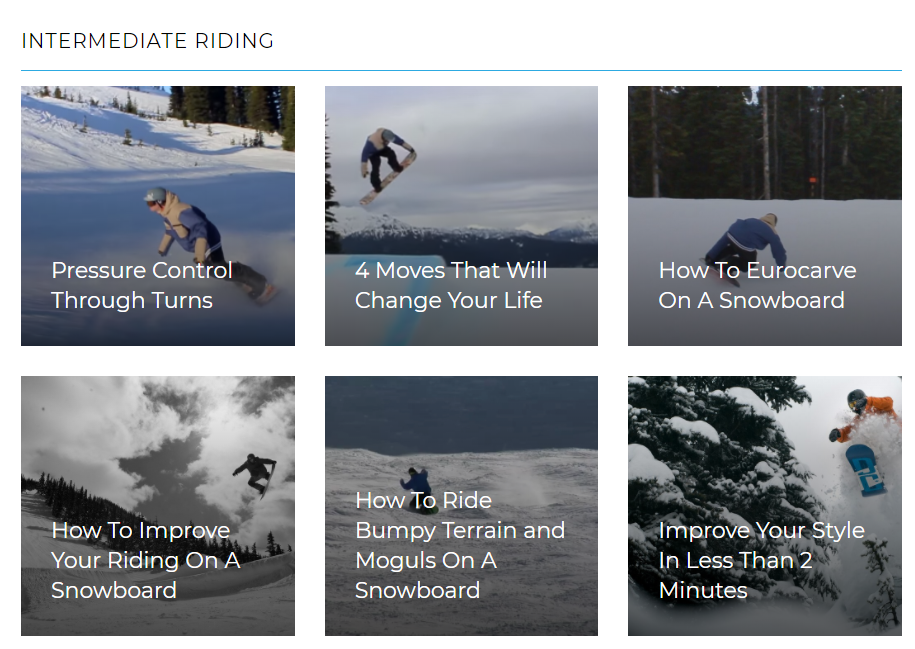Open the Pressure Control Through Turns title
The width and height of the screenshot is (915, 649).
142,285
